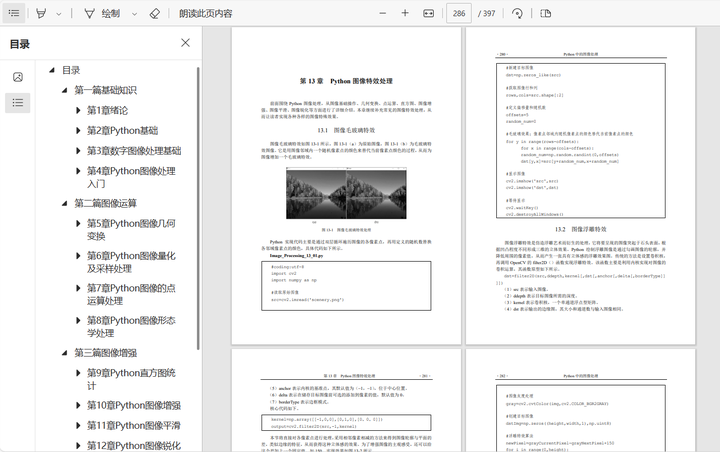Go to 第7章Python图像的点运算处理 entry

click(131, 294)
